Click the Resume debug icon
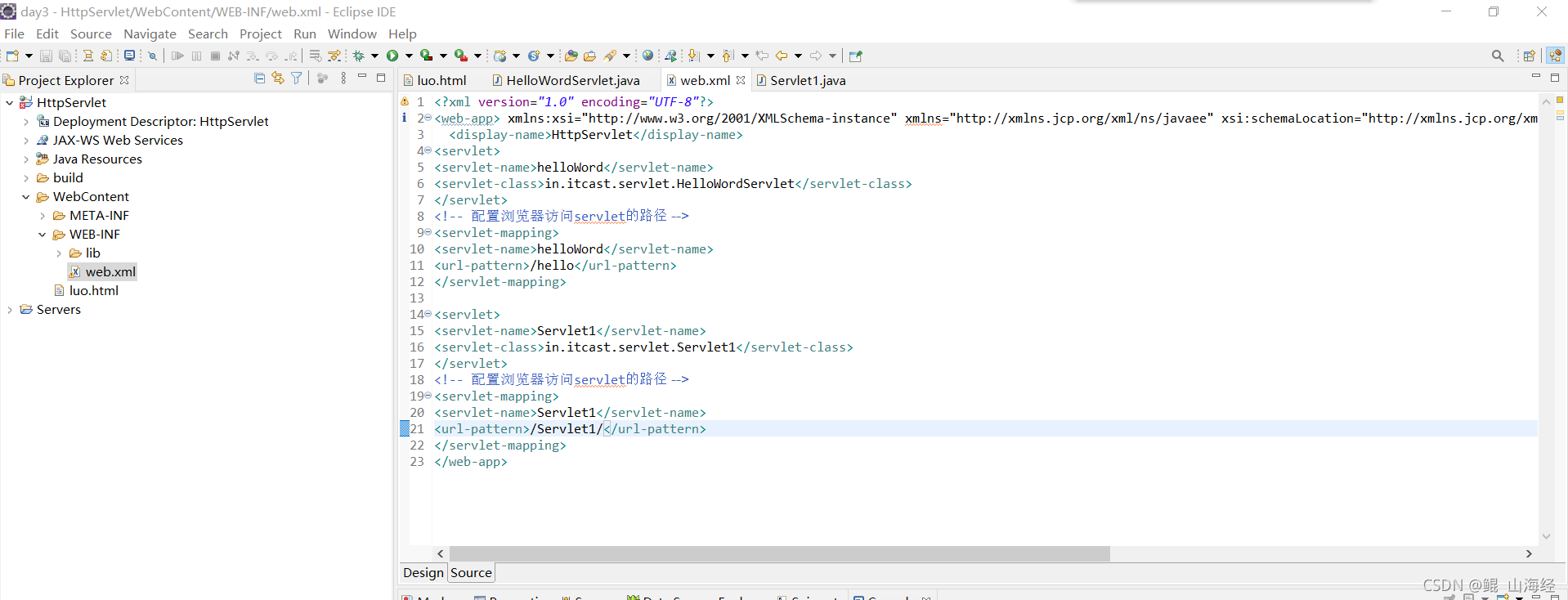 pyautogui.click(x=177, y=56)
